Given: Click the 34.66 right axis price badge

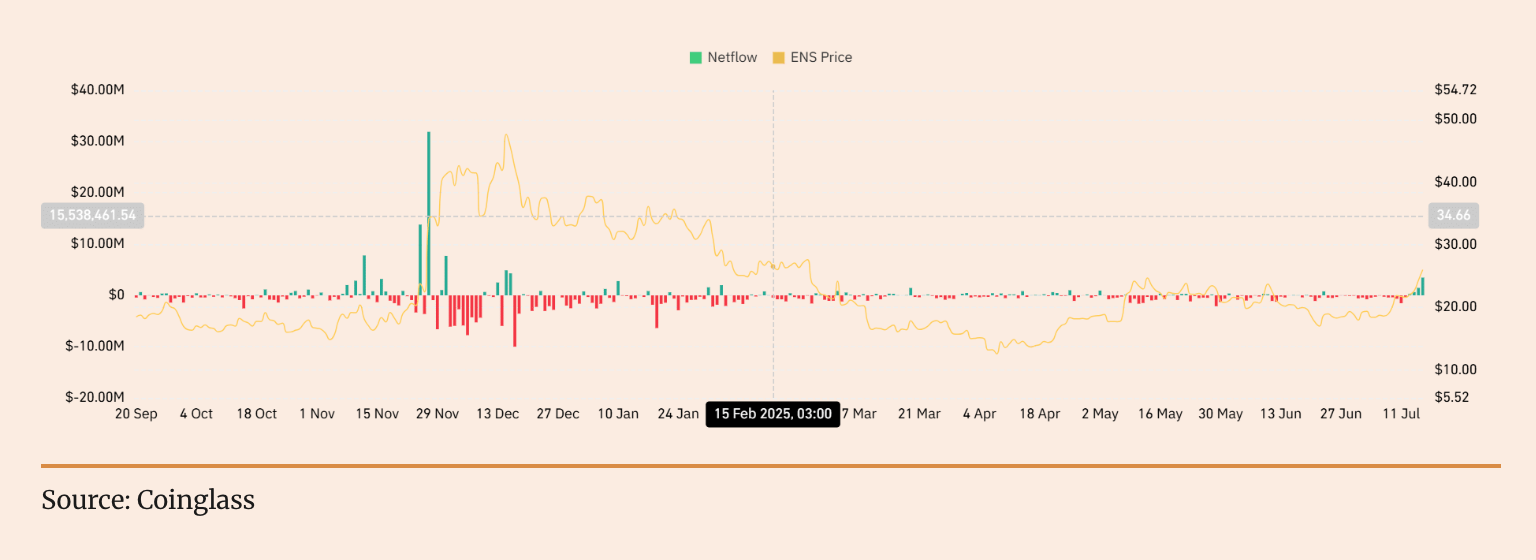Looking at the screenshot, I should [1454, 215].
